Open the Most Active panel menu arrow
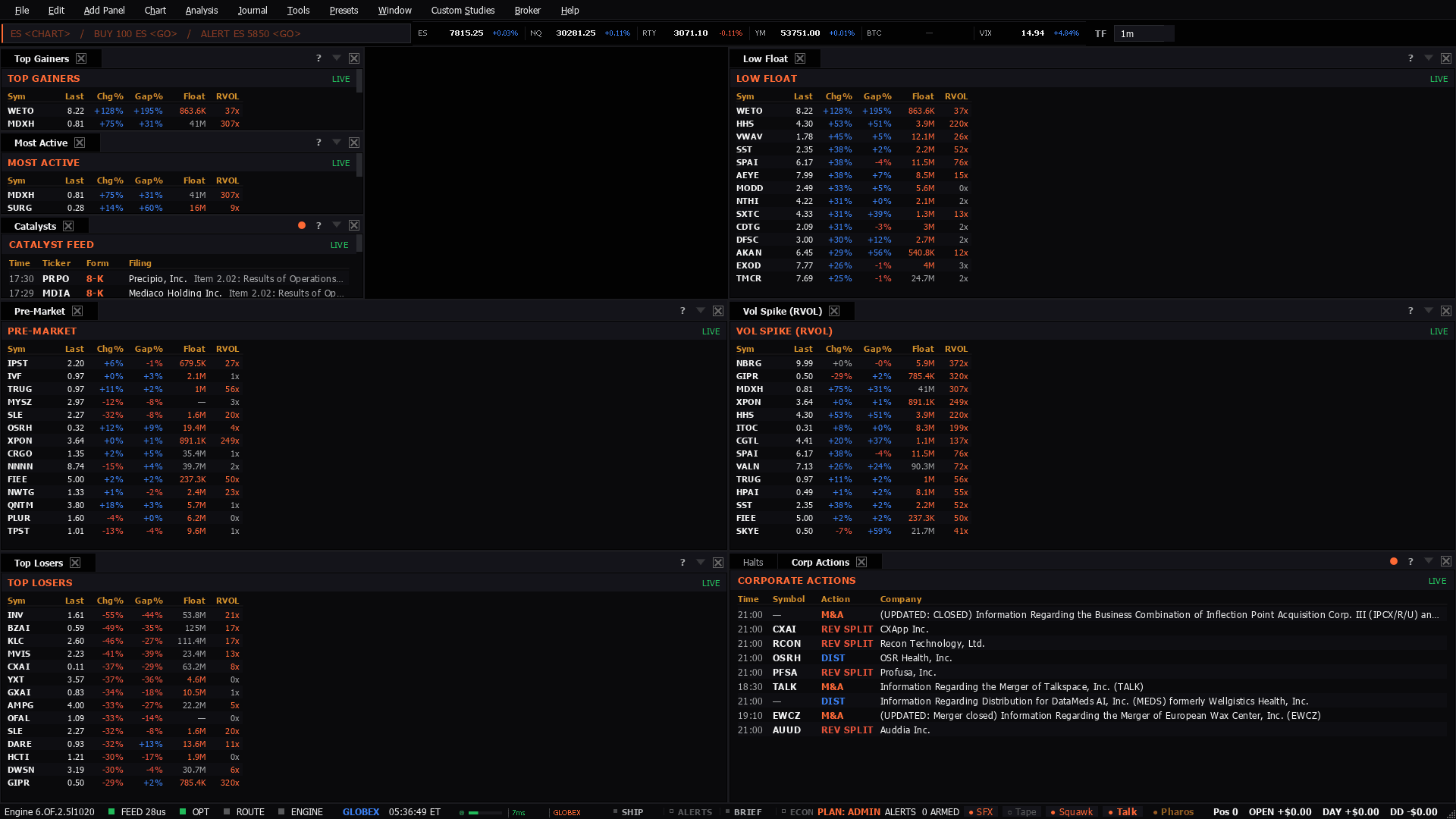This screenshot has height=819, width=1456. point(337,143)
